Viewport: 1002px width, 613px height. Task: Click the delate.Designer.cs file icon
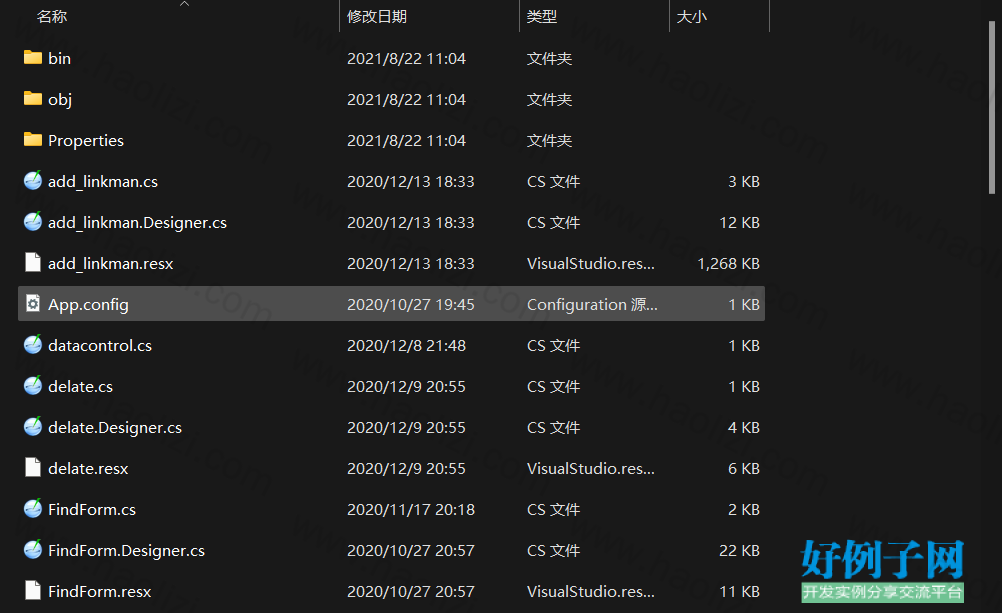(x=33, y=426)
